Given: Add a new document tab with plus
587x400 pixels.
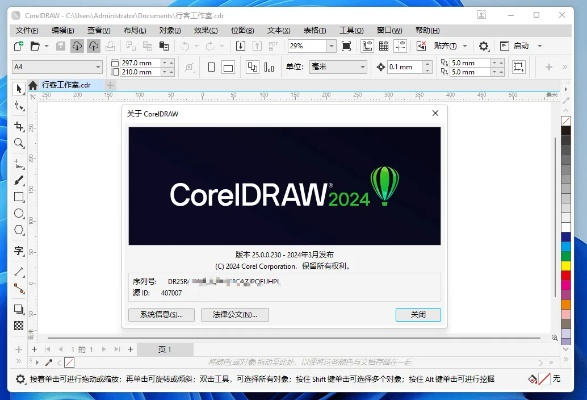Looking at the screenshot, I should click(x=110, y=85).
